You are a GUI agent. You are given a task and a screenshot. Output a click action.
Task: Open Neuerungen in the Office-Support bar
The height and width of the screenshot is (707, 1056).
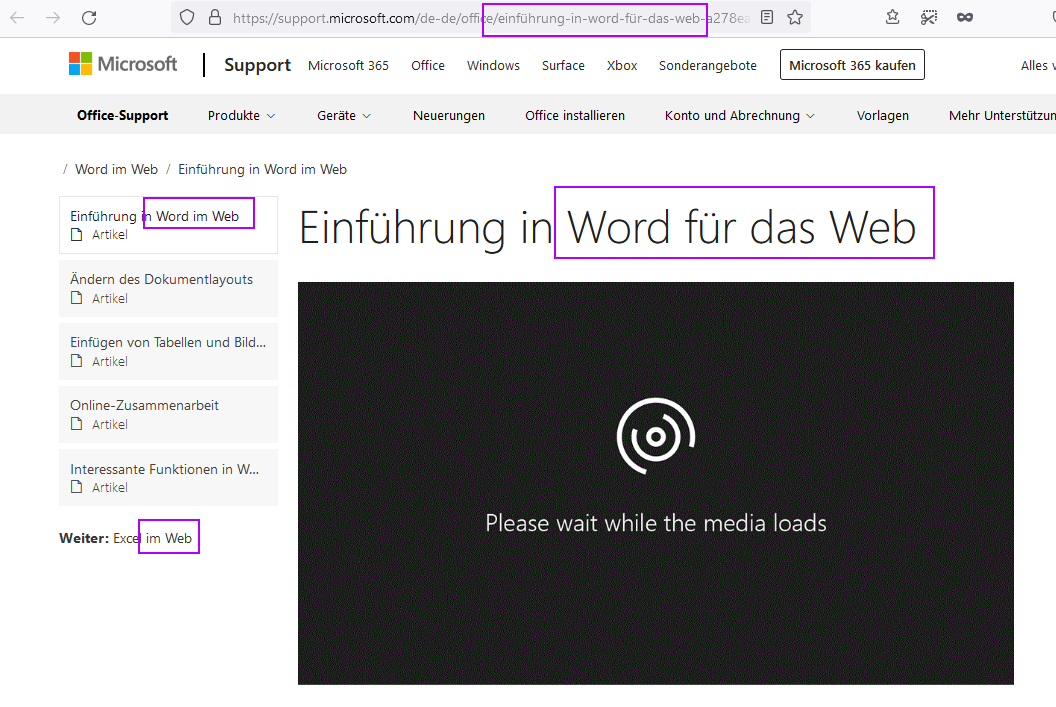tap(449, 116)
